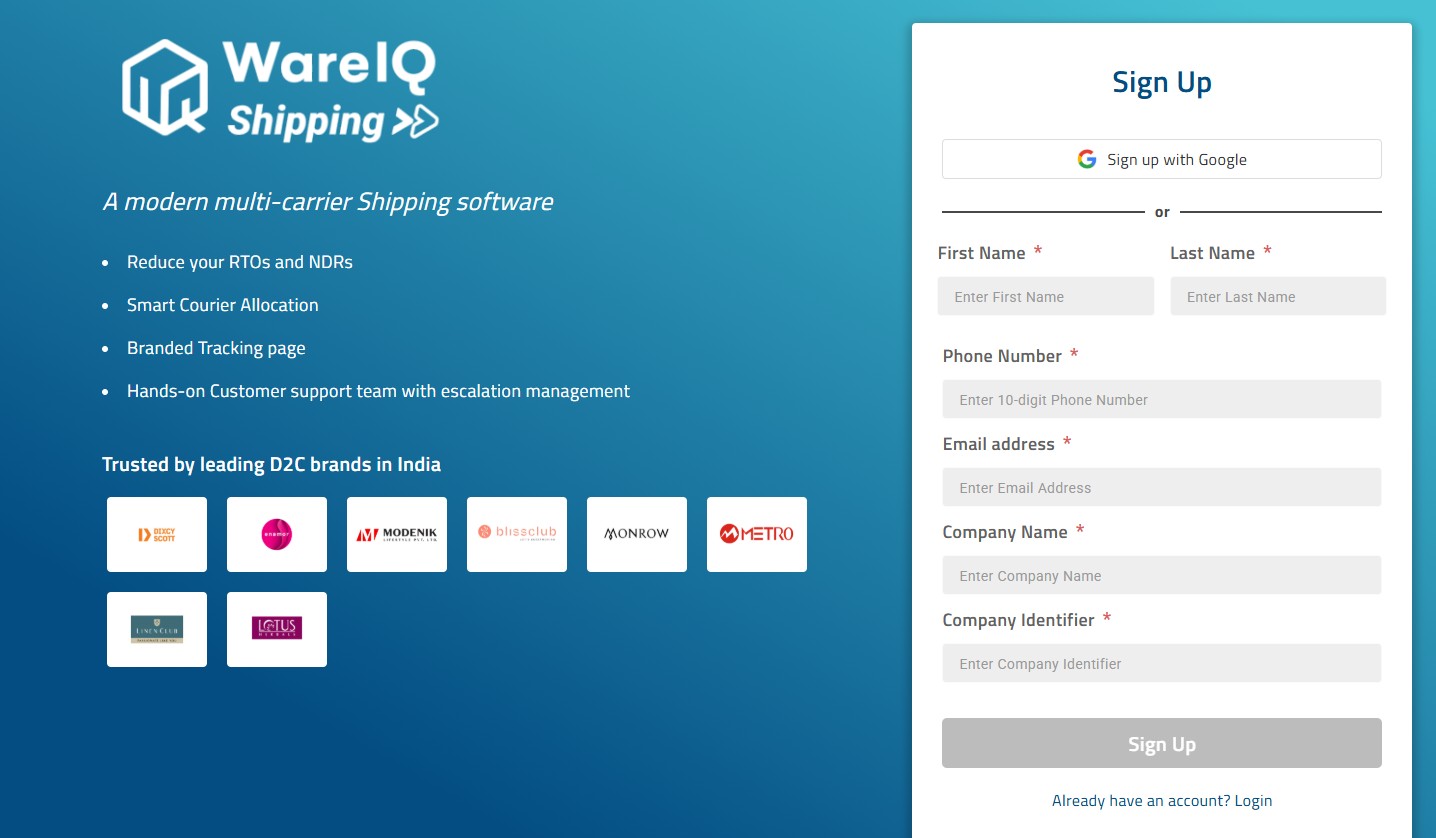Image resolution: width=1436 pixels, height=838 pixels.
Task: Click the Sign up with Google button
Action: pos(1162,159)
